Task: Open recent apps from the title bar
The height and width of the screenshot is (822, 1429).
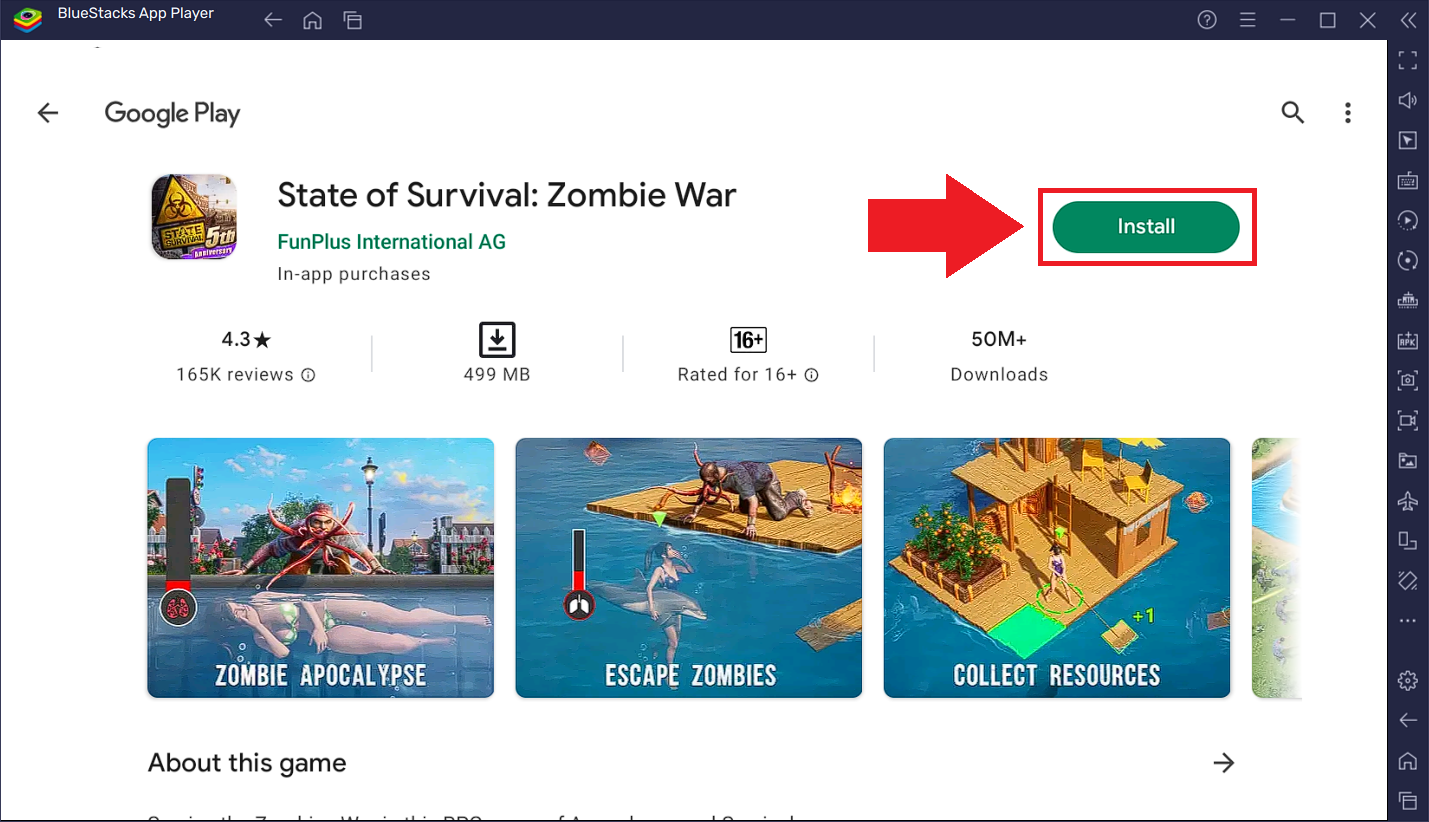Action: (352, 20)
